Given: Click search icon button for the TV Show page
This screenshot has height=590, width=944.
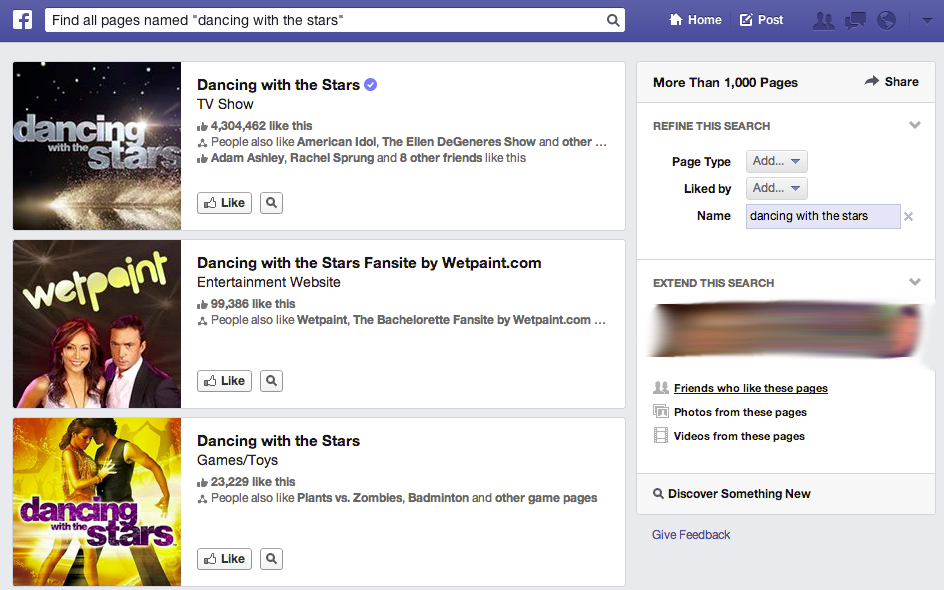Looking at the screenshot, I should click(272, 203).
